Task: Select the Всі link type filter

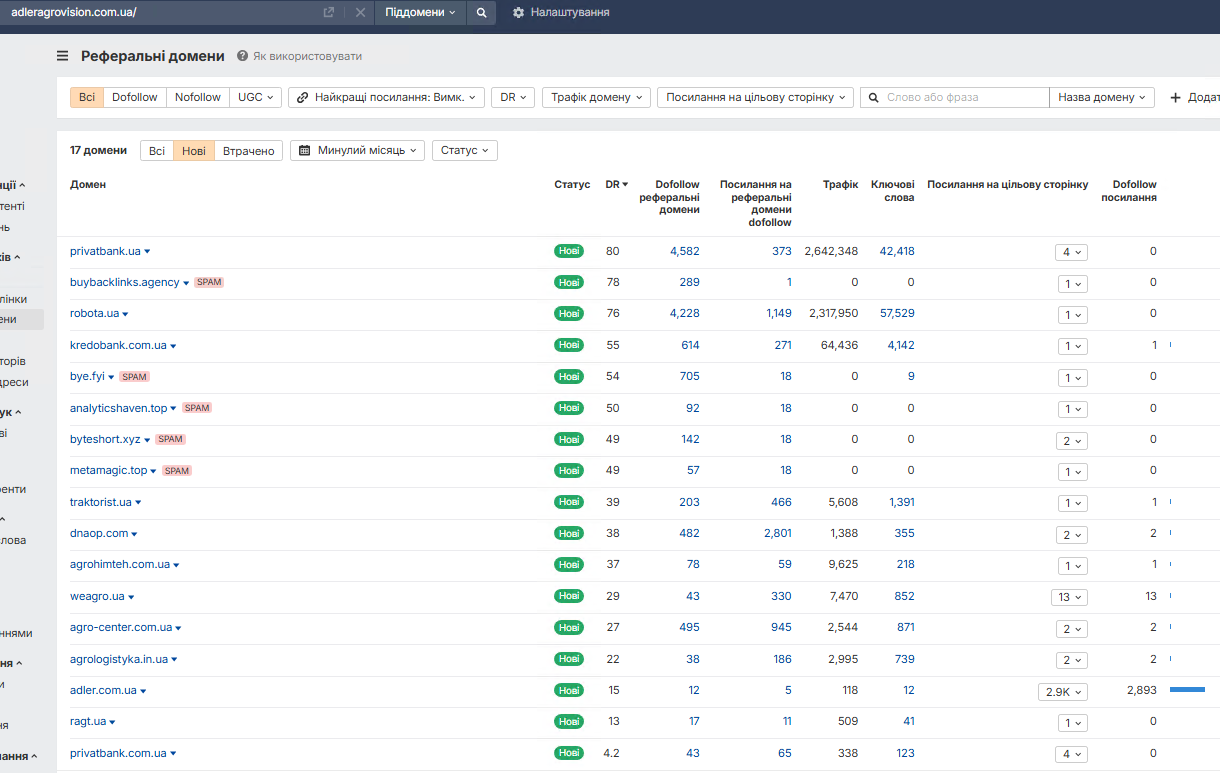Action: coord(87,97)
